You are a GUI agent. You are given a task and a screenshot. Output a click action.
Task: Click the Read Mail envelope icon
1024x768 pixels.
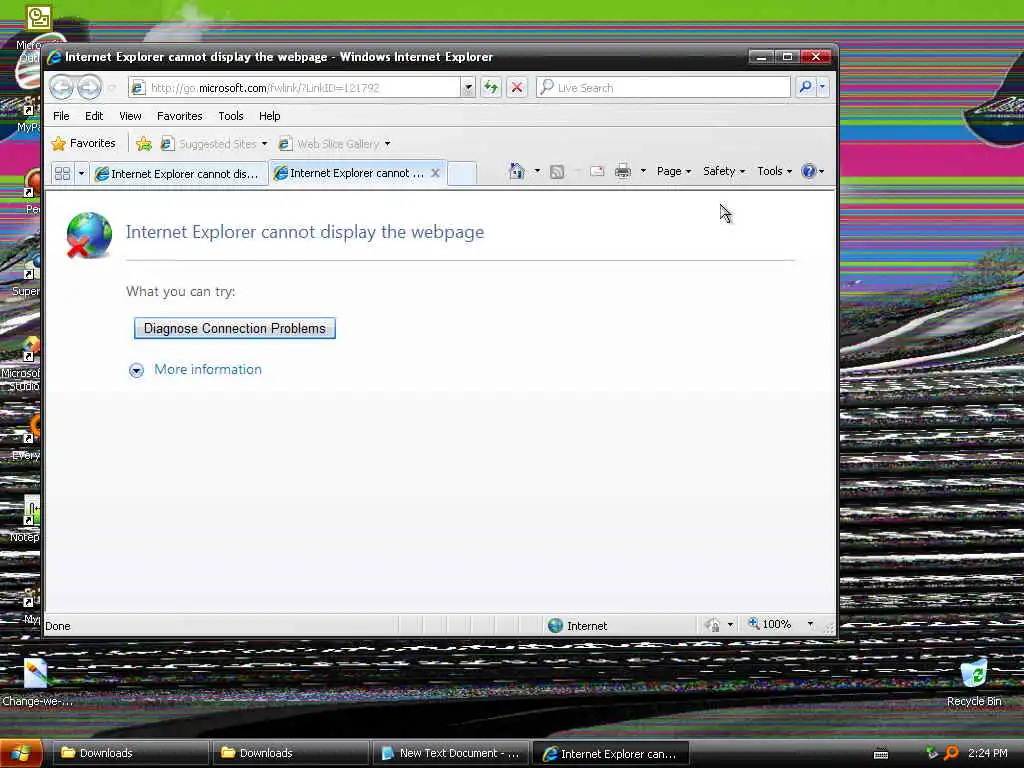[x=597, y=171]
